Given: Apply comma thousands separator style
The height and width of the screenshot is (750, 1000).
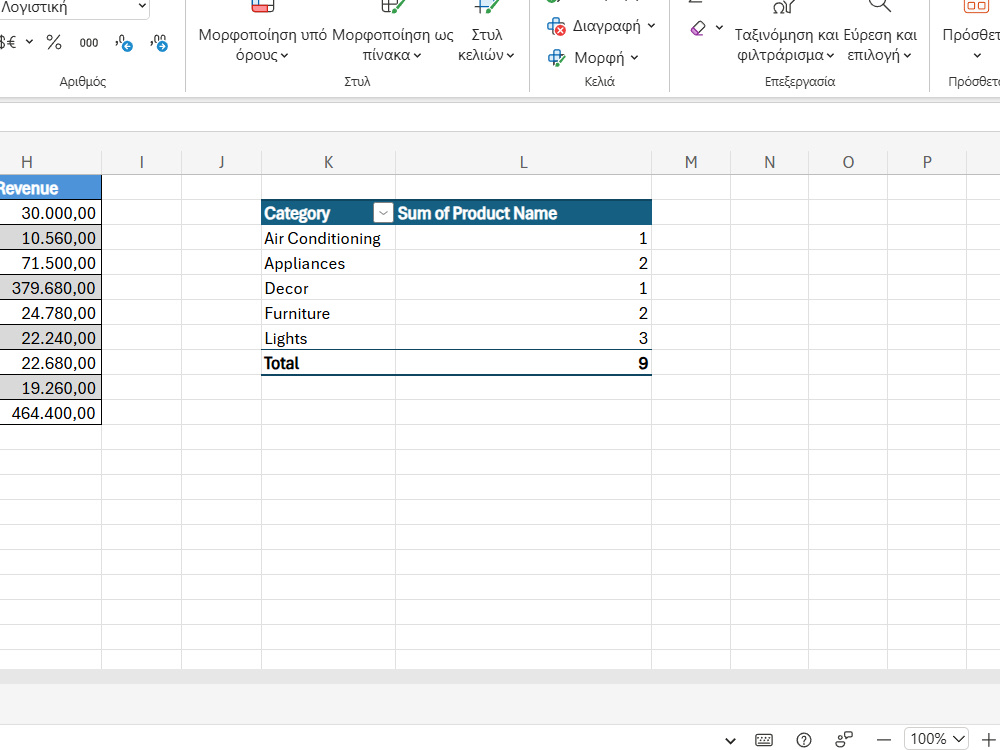Looking at the screenshot, I should pyautogui.click(x=89, y=43).
